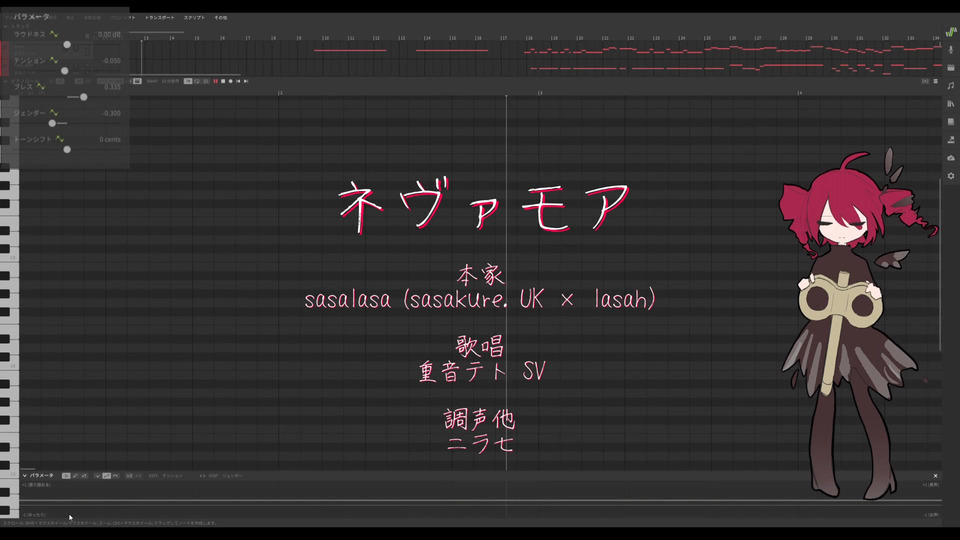Click the テンション automation wave icon
The width and height of the screenshot is (960, 540).
[x=53, y=61]
